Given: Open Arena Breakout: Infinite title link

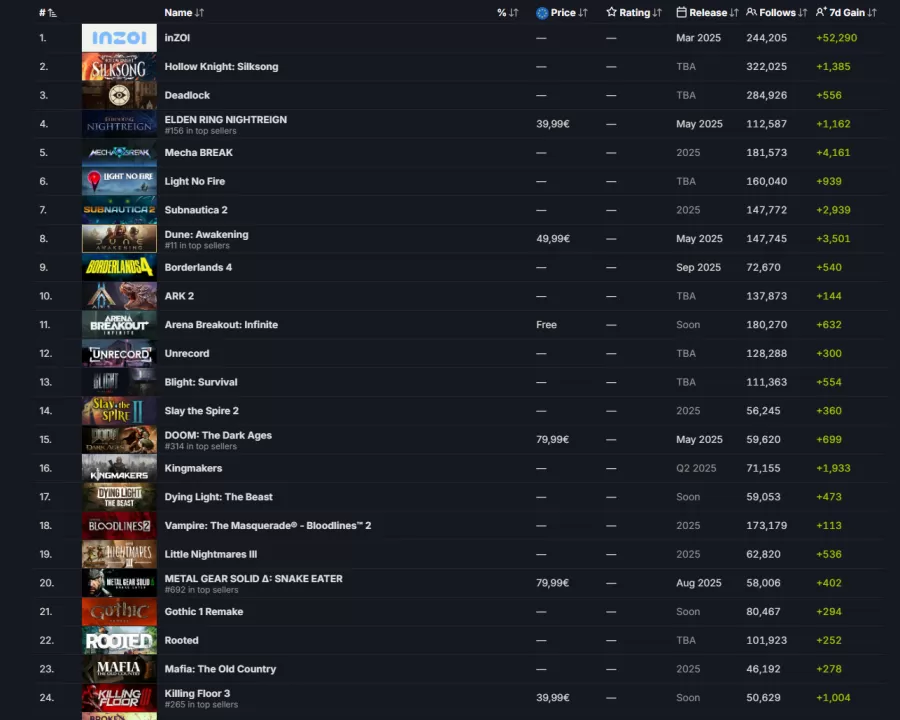Looking at the screenshot, I should 221,325.
